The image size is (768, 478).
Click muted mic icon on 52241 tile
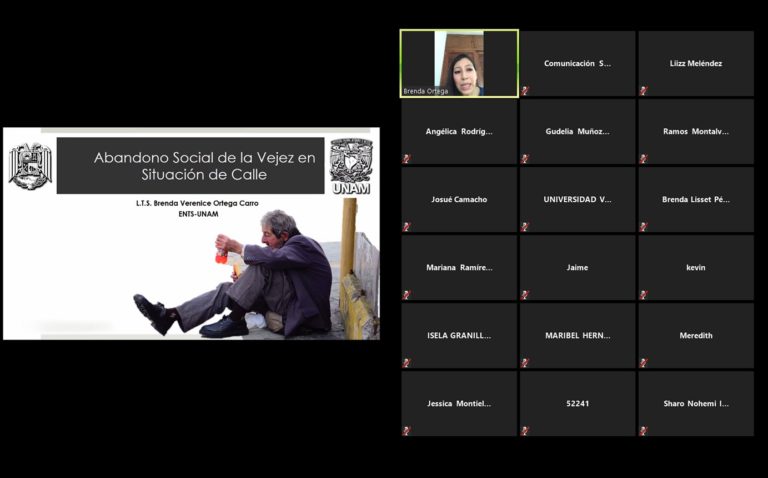(525, 431)
